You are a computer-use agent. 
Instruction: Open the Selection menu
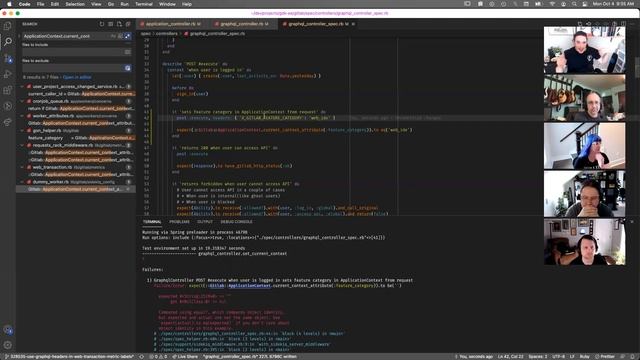point(75,4)
